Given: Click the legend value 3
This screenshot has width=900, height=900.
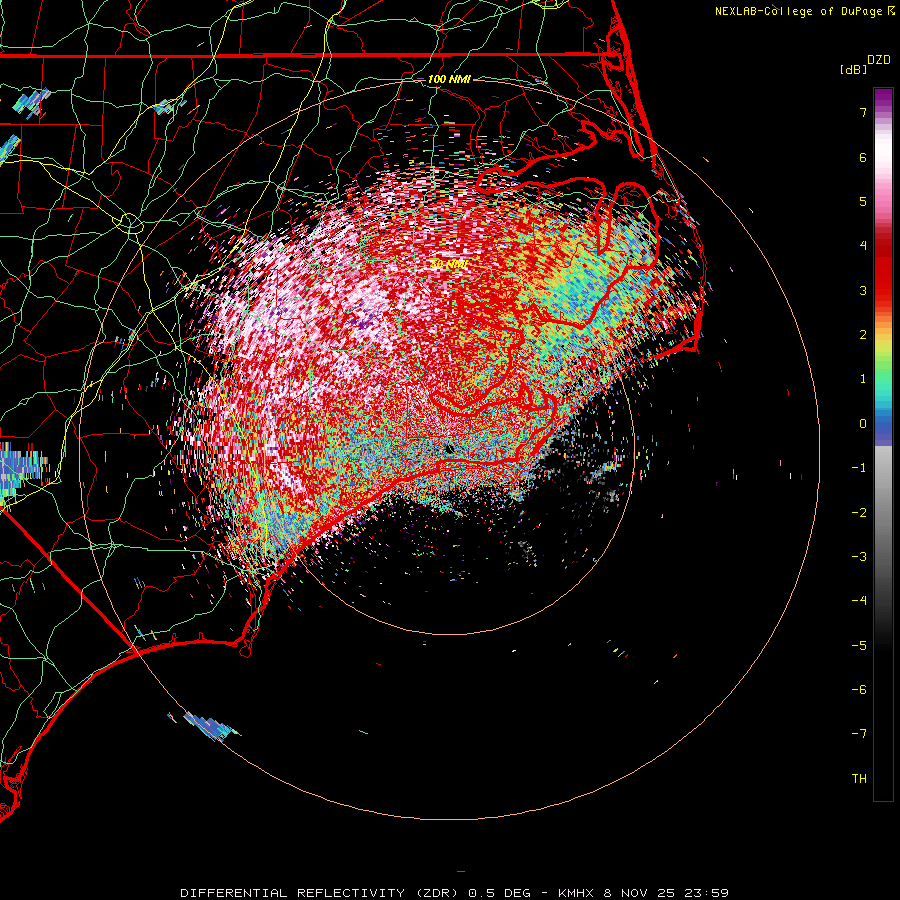Looking at the screenshot, I should pyautogui.click(x=863, y=290).
